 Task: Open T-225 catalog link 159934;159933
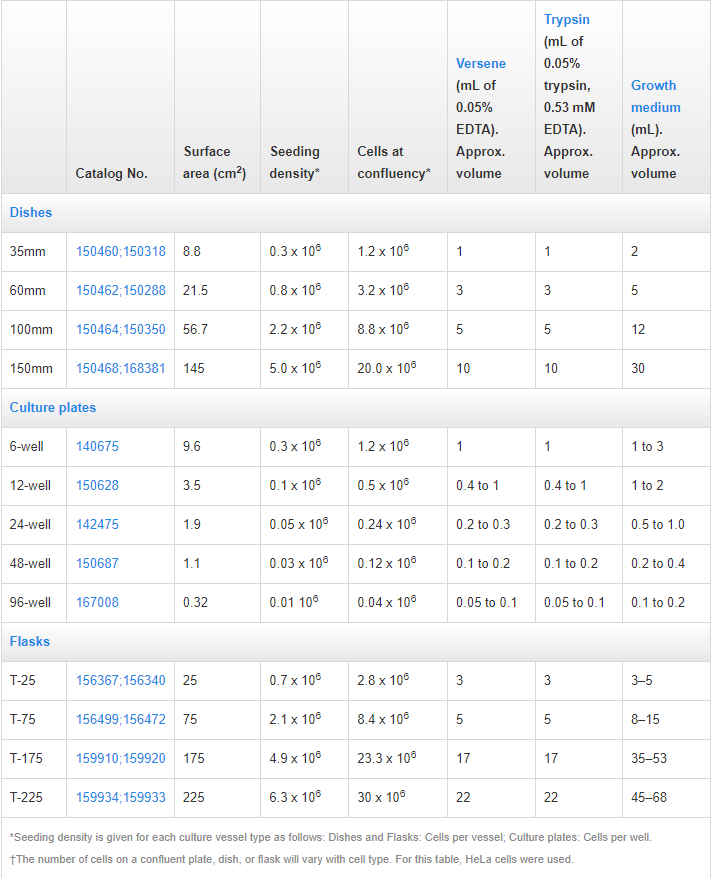pos(121,797)
